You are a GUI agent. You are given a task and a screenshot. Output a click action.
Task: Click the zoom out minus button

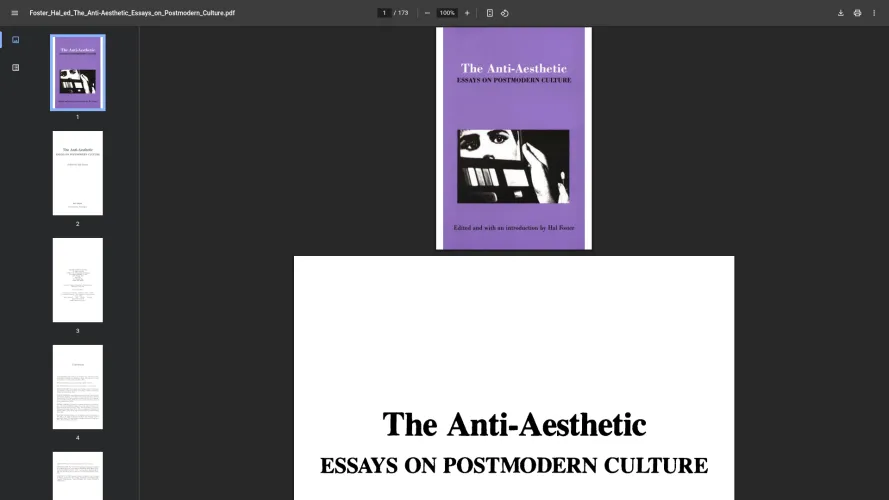point(427,13)
